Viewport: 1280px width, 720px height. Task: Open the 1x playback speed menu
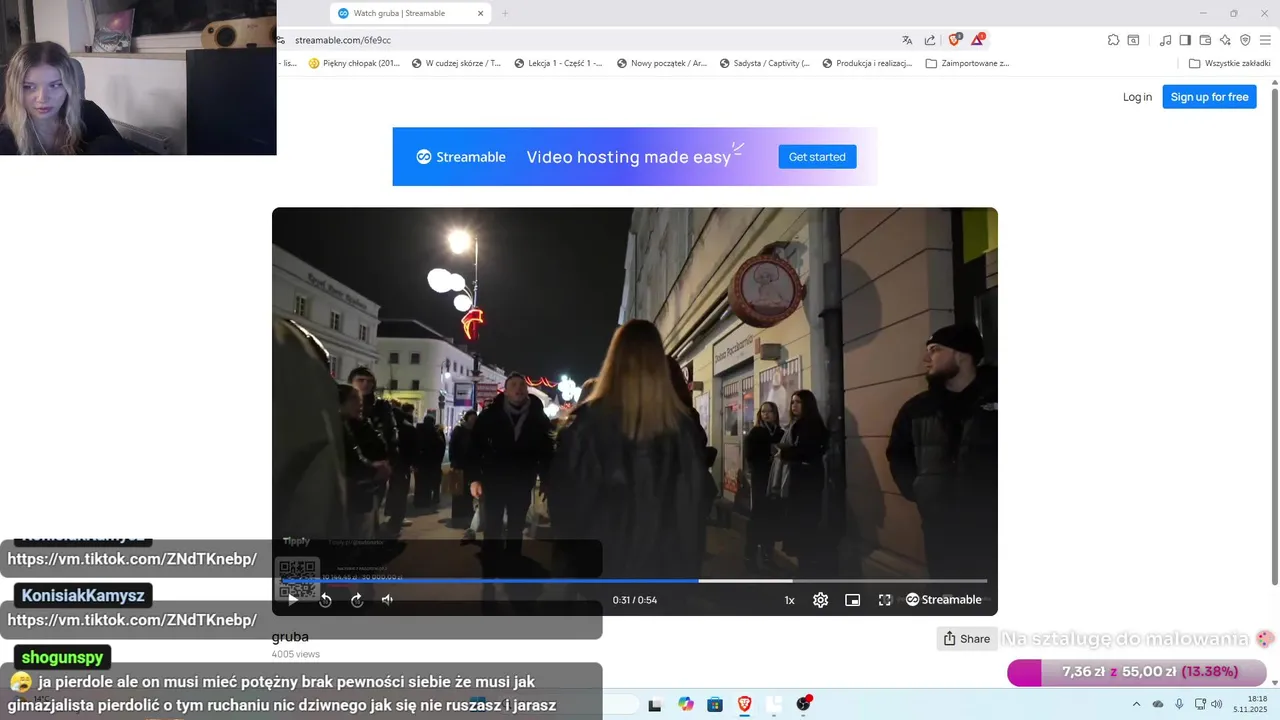[x=789, y=600]
